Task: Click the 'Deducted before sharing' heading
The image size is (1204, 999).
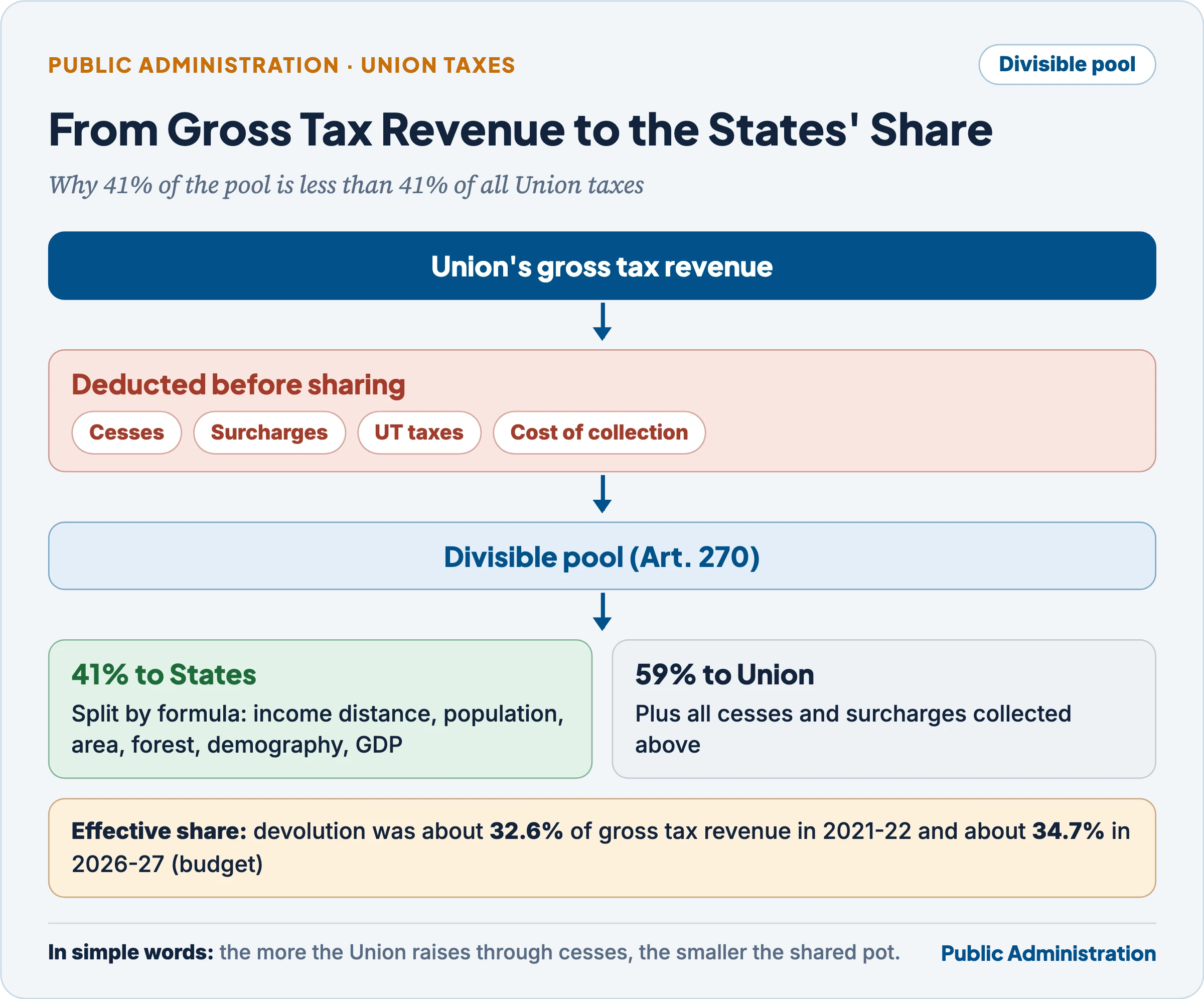Action: point(238,384)
